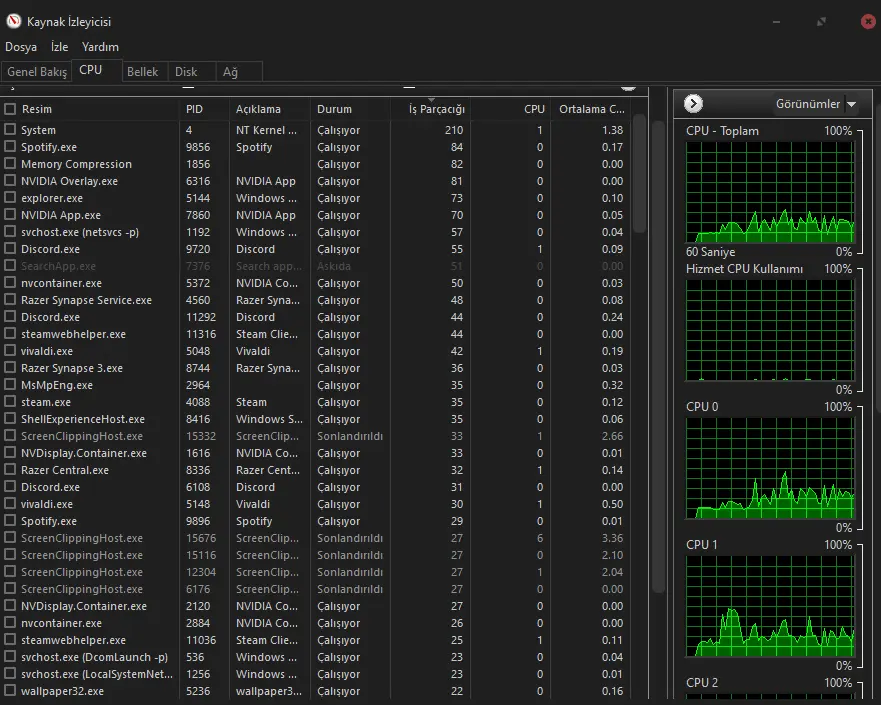Screen dimensions: 881x705
Task: Click the 60 Saniye graph label
Action: coord(710,252)
